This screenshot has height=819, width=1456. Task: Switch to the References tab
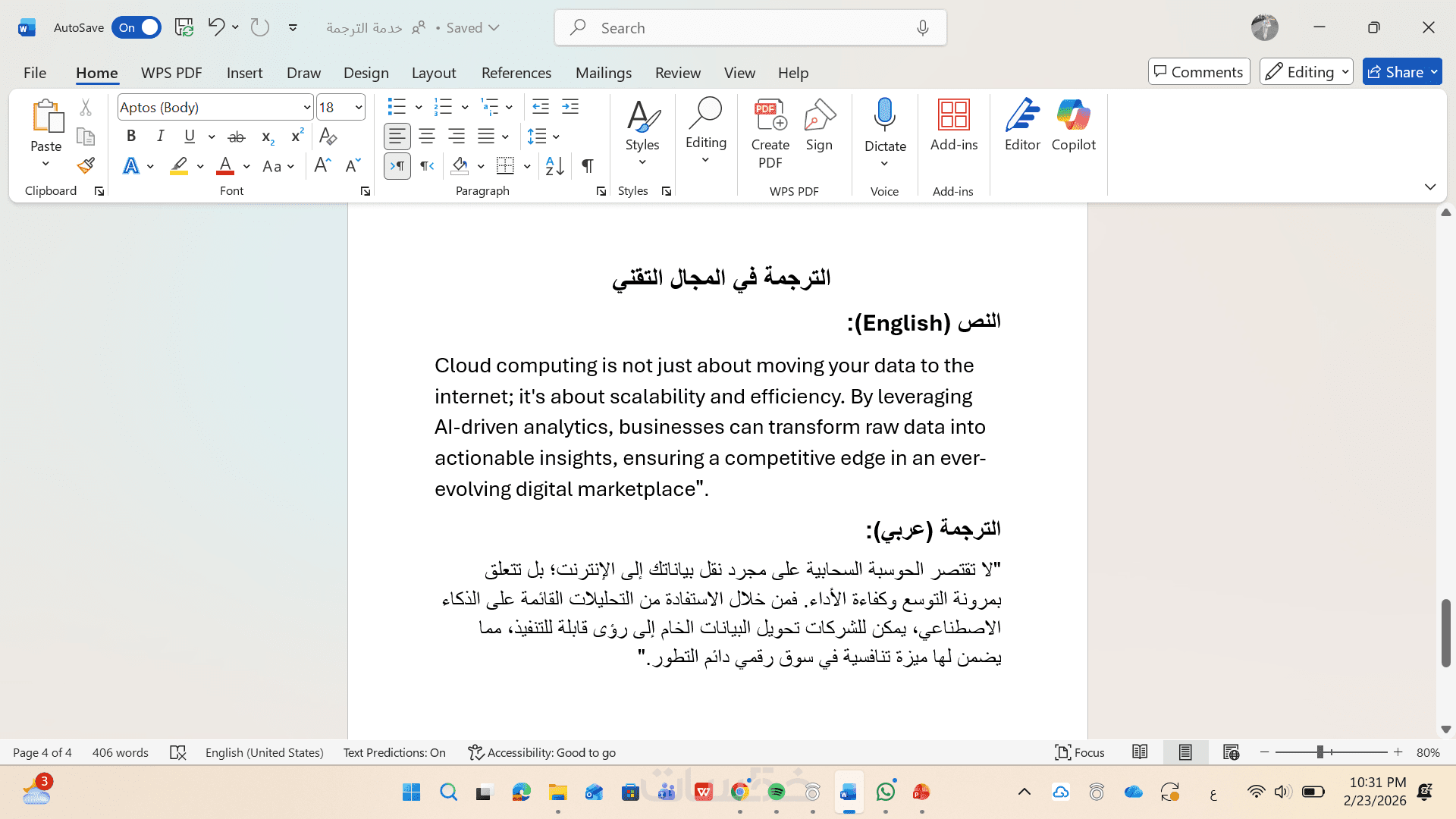click(x=516, y=73)
